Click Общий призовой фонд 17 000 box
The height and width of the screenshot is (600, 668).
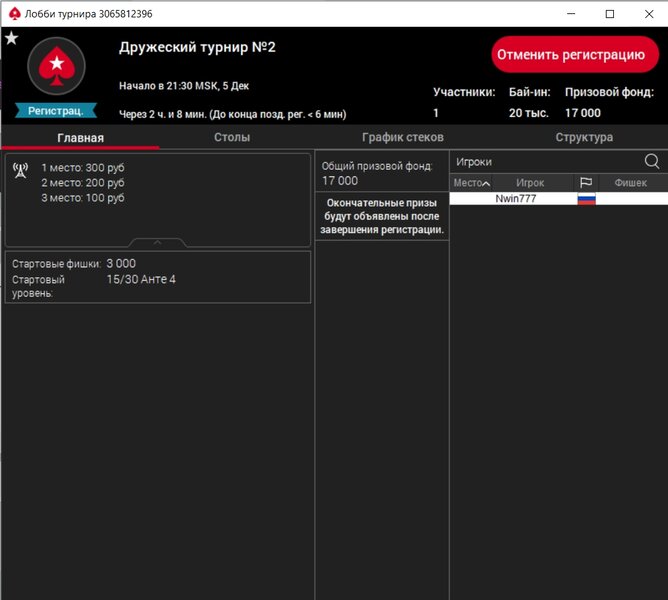click(382, 173)
